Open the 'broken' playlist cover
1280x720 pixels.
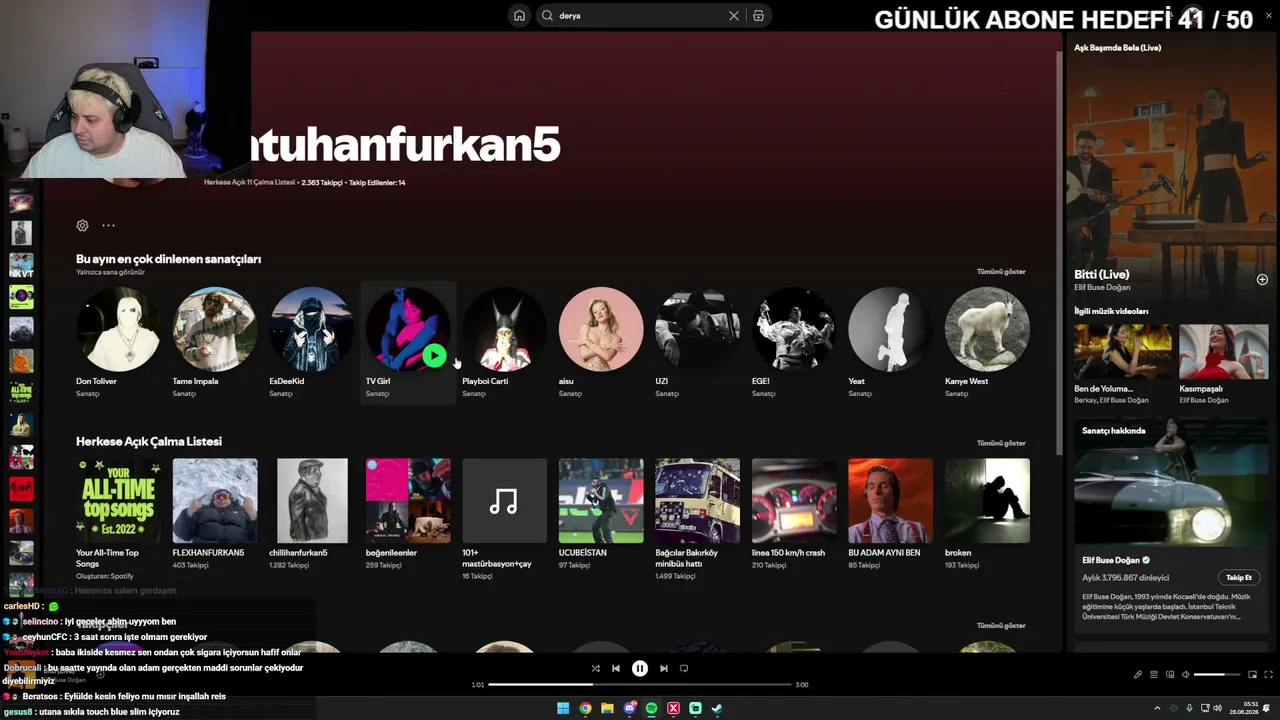pos(987,501)
